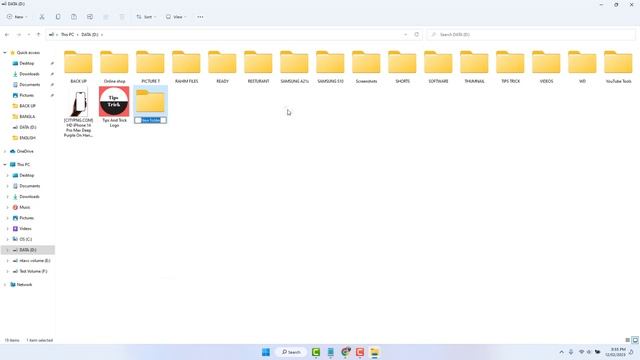Select the READY folder
The image size is (640, 360).
click(222, 67)
